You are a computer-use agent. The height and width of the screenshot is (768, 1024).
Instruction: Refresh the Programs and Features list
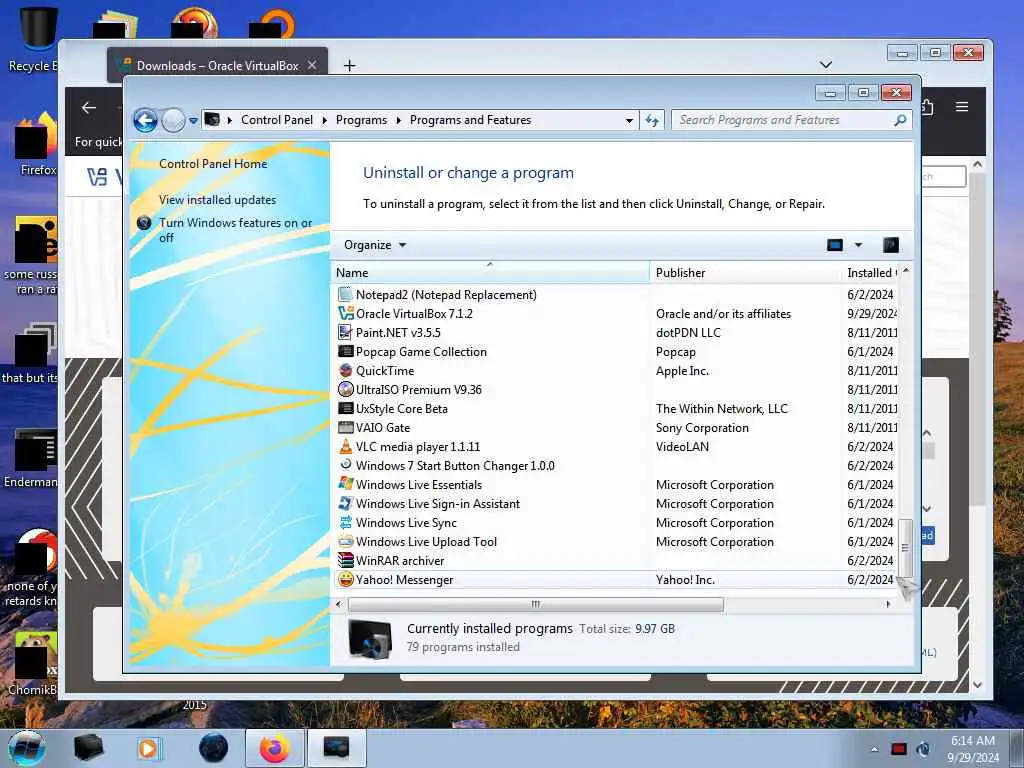click(x=652, y=120)
